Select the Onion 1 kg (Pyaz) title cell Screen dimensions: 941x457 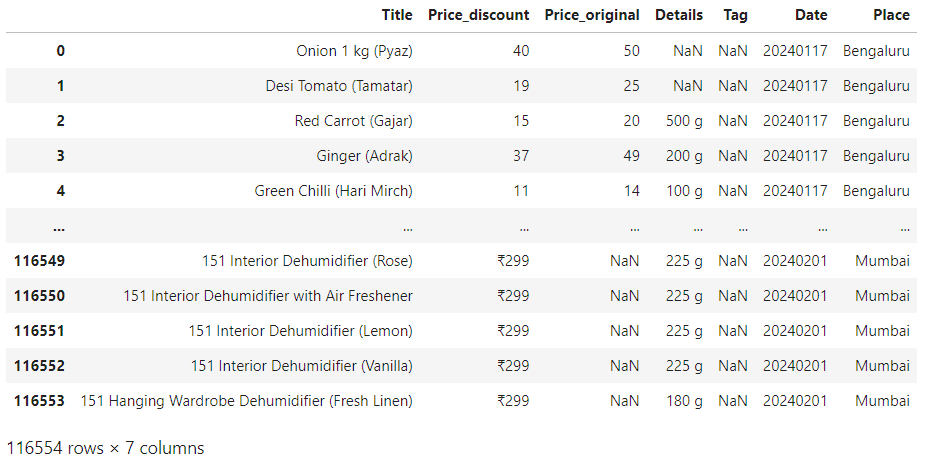pyautogui.click(x=354, y=51)
